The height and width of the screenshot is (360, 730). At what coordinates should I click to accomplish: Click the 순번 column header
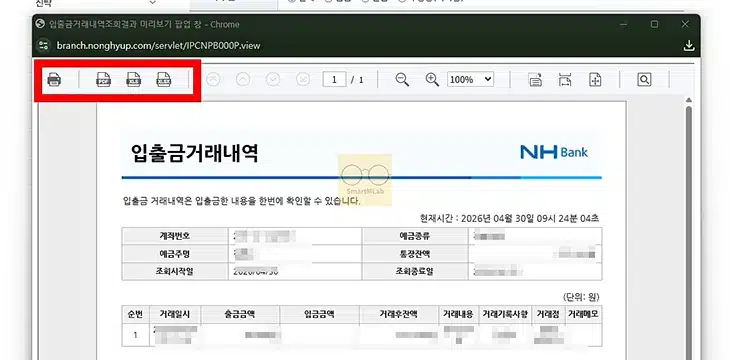coord(135,314)
